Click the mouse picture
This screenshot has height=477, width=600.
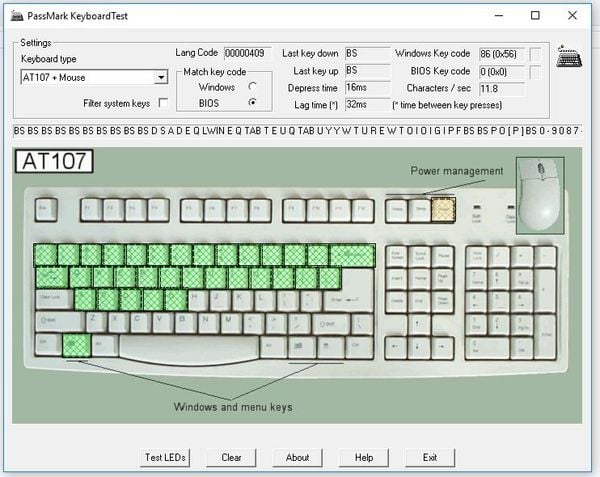(x=540, y=195)
